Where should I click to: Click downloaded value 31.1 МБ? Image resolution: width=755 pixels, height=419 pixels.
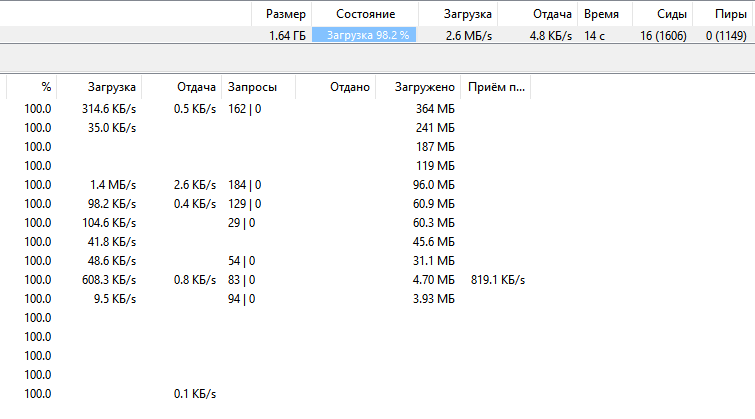(433, 261)
